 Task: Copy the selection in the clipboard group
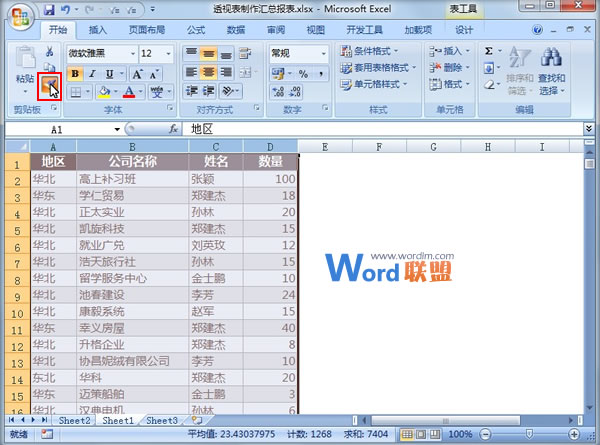[x=49, y=67]
